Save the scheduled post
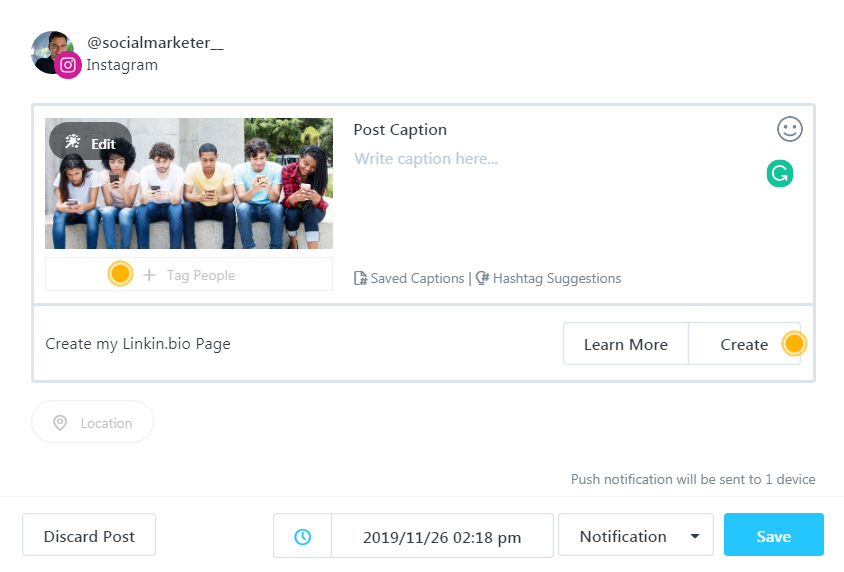 (x=773, y=536)
